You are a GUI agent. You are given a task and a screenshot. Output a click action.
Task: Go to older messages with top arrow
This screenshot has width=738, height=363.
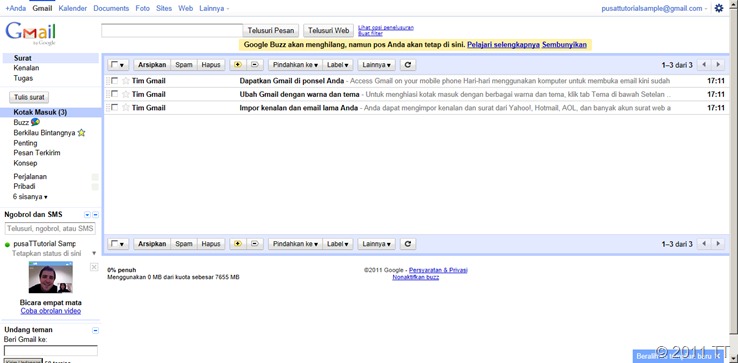coord(718,65)
